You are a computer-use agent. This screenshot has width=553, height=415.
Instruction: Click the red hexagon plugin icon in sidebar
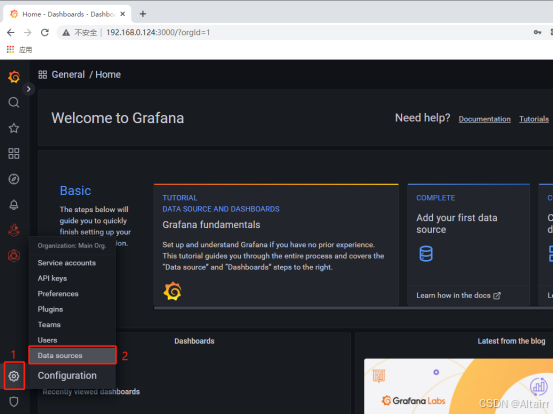click(x=14, y=256)
